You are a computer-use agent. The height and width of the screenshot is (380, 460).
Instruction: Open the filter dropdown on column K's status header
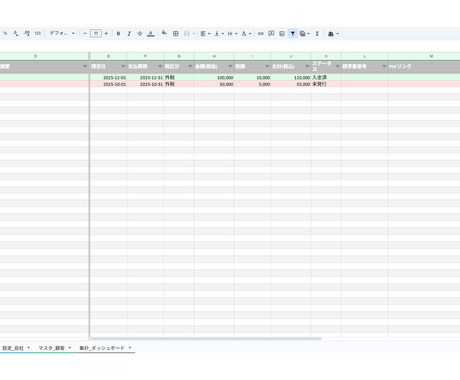(337, 67)
